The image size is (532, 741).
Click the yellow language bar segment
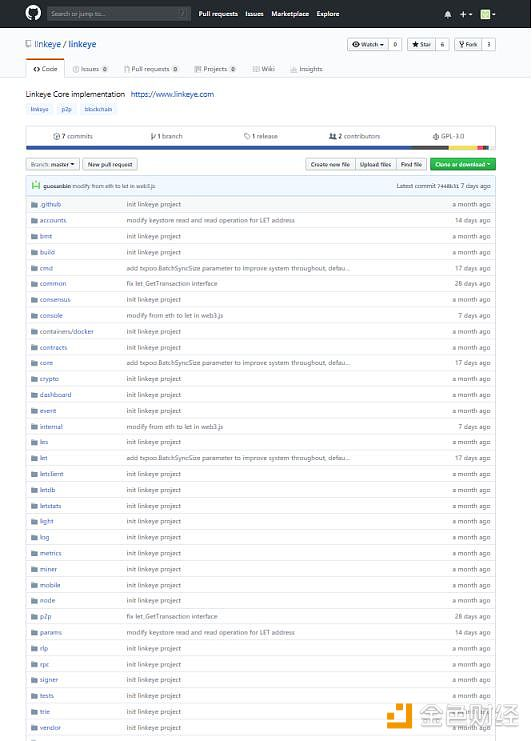click(x=463, y=148)
